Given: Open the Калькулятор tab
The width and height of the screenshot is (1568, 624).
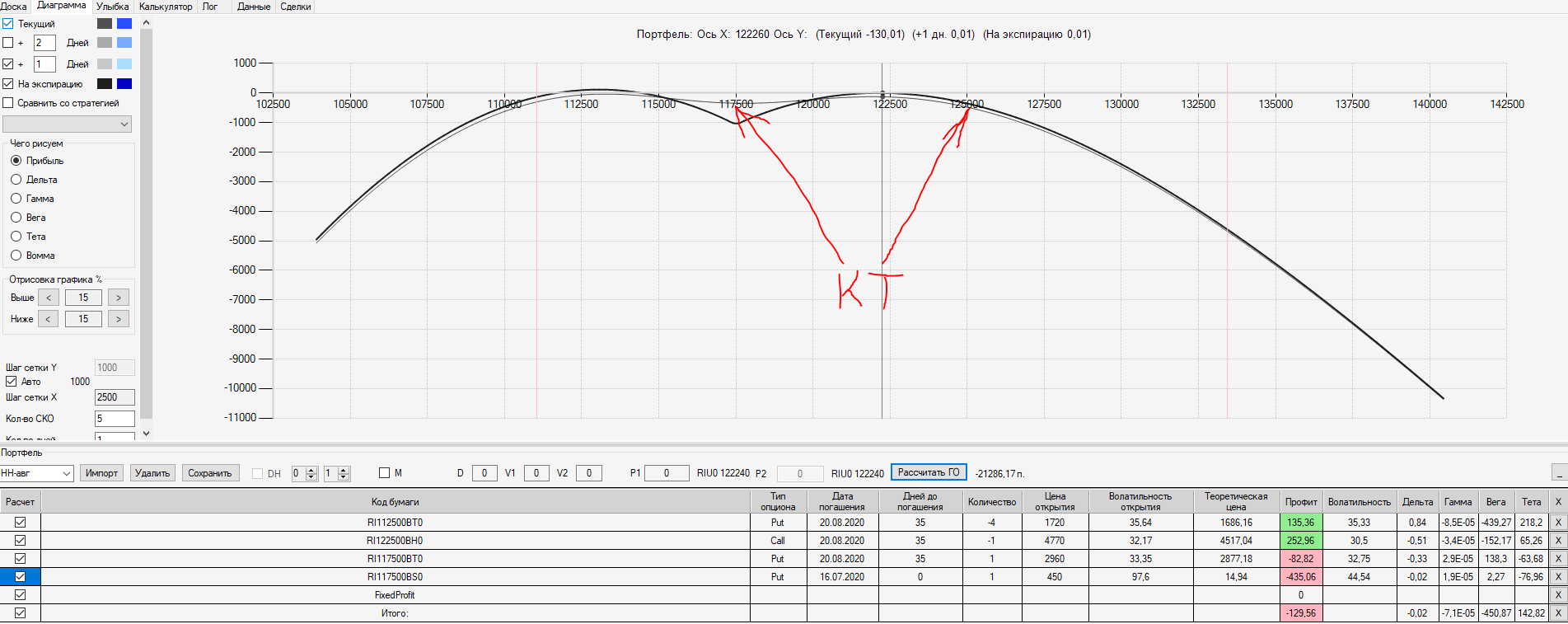Looking at the screenshot, I should tap(166, 7).
